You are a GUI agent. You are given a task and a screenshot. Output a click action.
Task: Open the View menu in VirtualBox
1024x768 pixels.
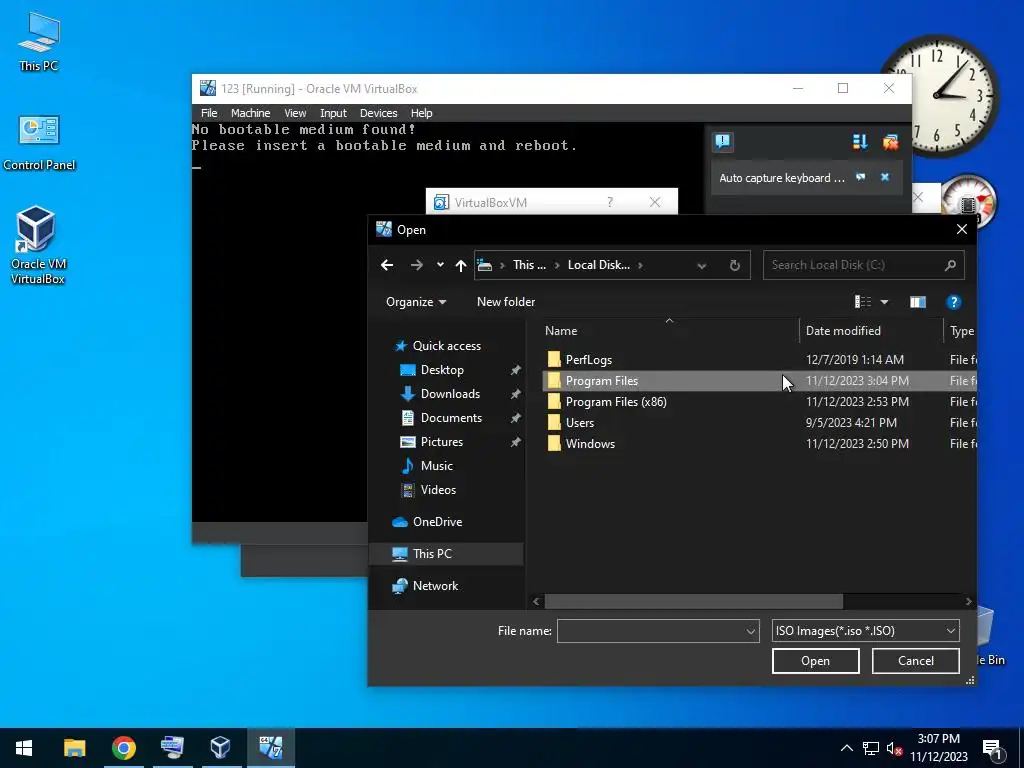[295, 113]
